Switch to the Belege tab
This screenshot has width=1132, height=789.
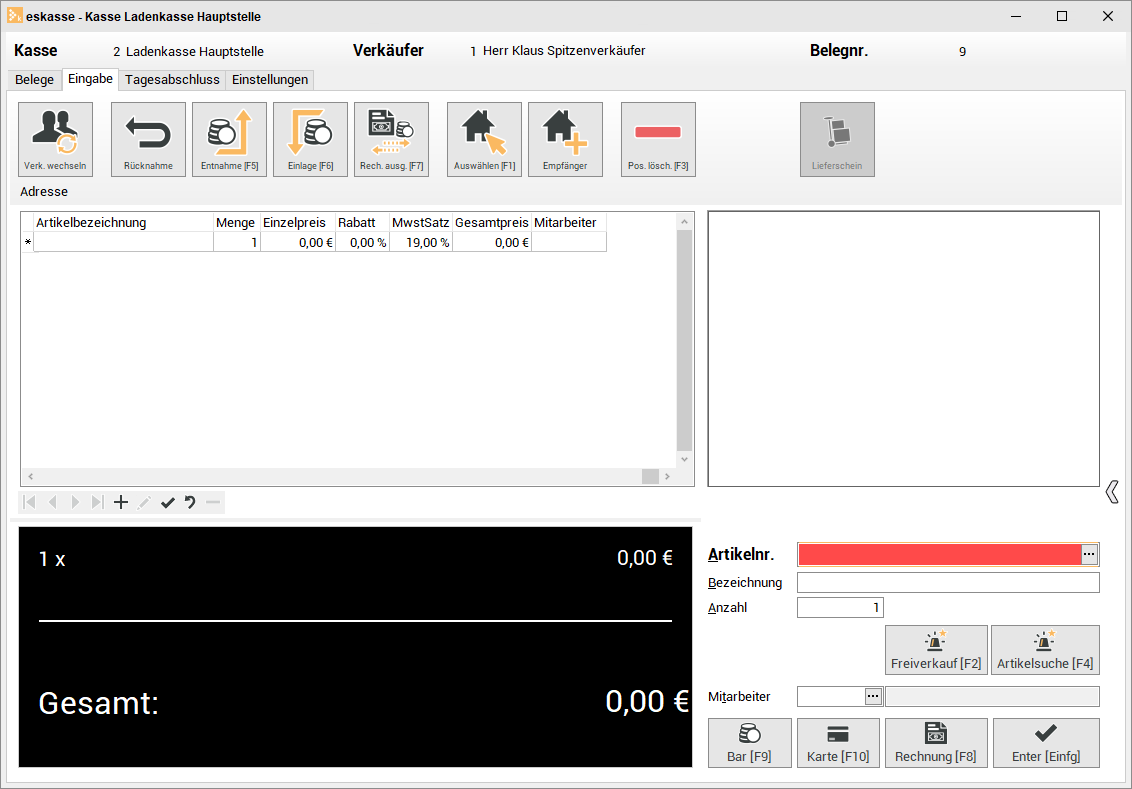pyautogui.click(x=35, y=79)
